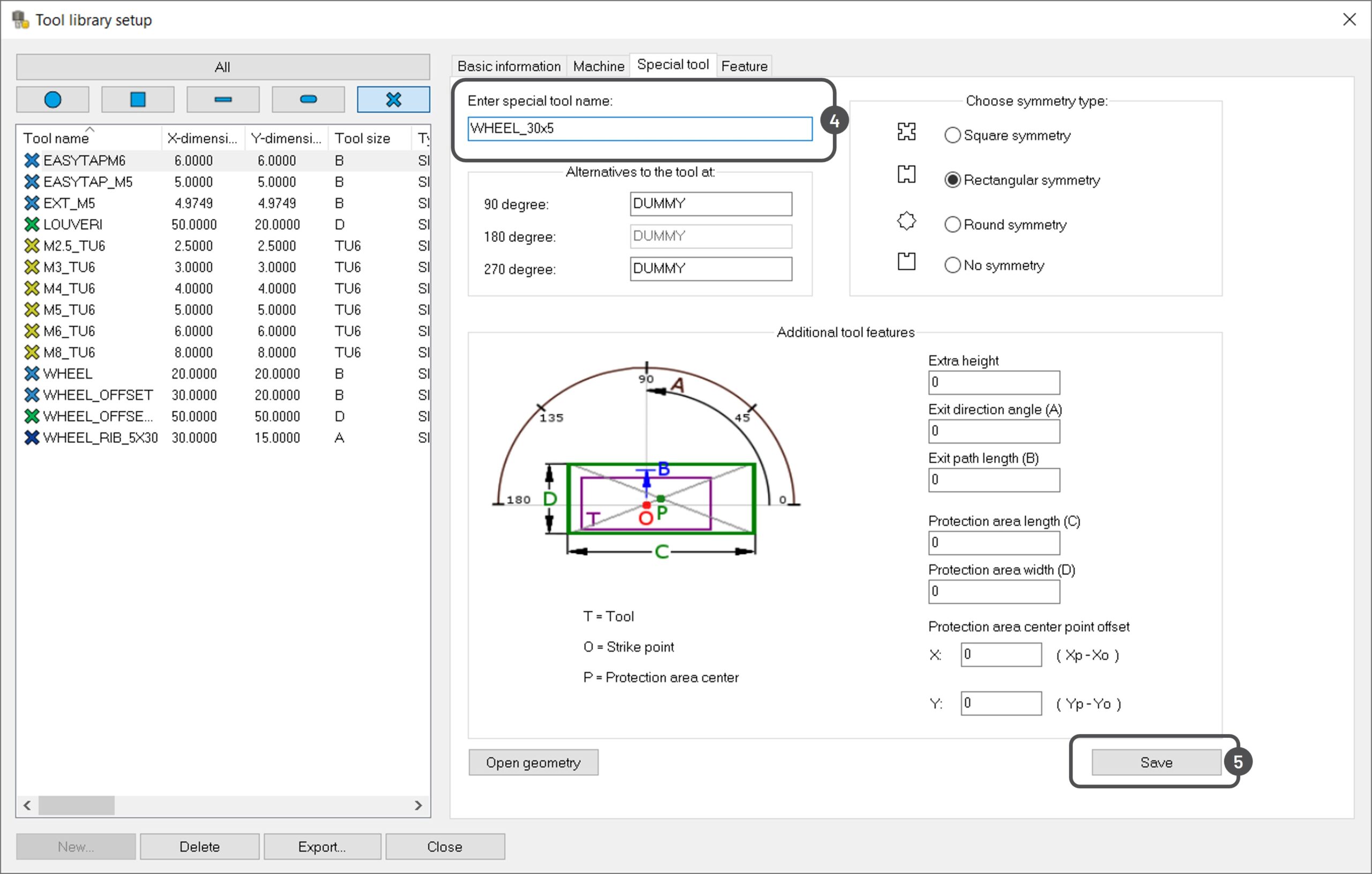Click the Exit direction angle field
The height and width of the screenshot is (874, 1372).
tap(993, 431)
